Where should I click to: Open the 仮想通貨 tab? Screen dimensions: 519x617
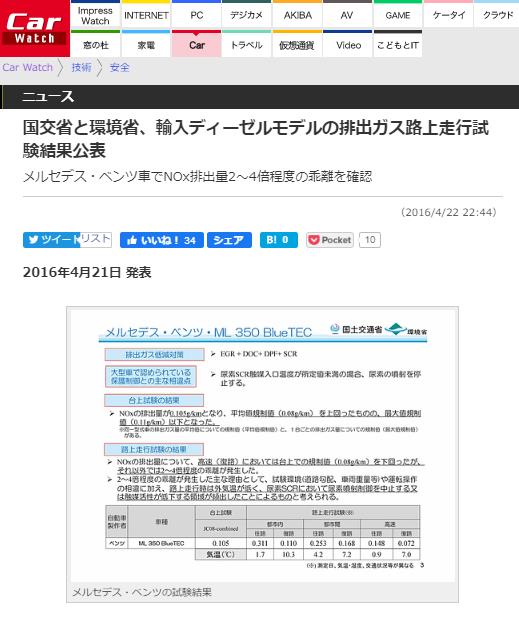[297, 44]
